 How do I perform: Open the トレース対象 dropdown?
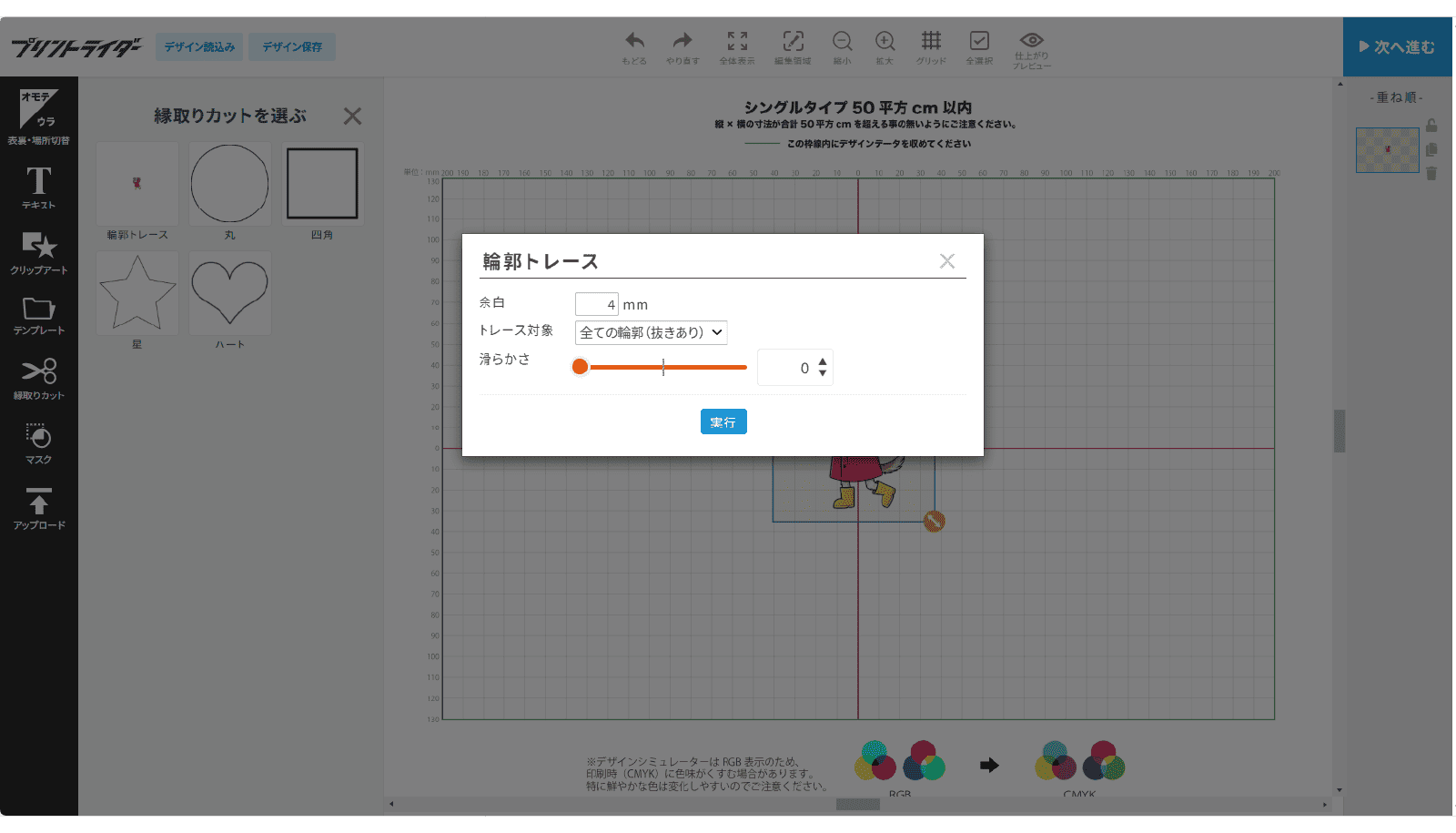[651, 332]
